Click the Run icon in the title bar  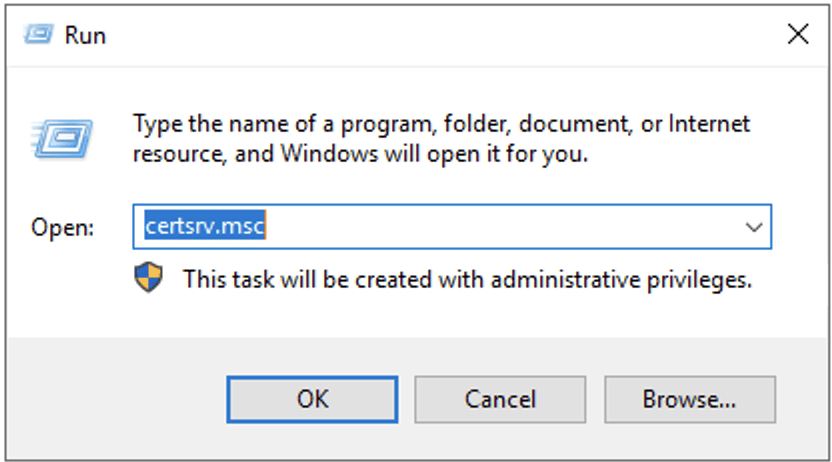tap(39, 35)
